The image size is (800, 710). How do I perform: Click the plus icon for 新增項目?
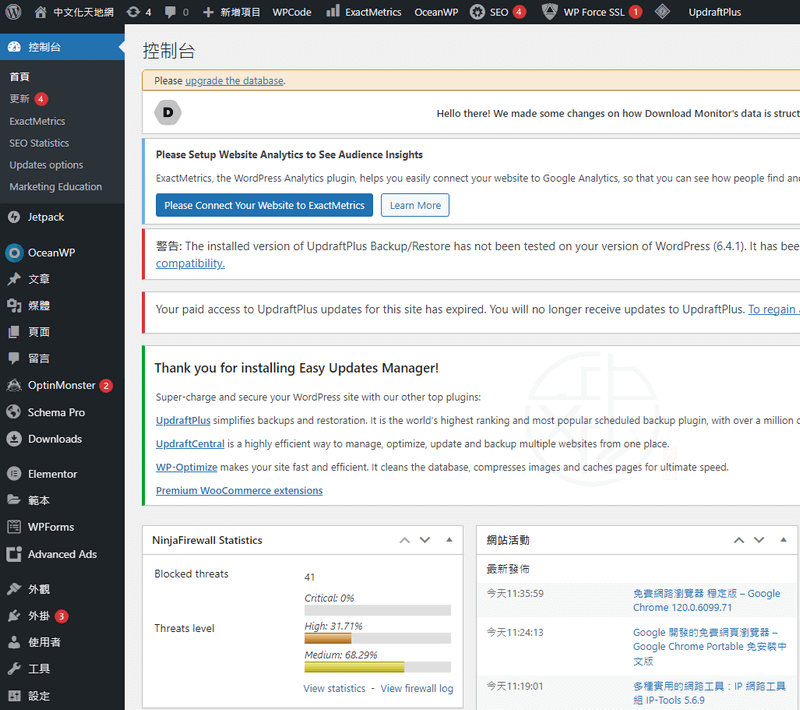click(208, 12)
